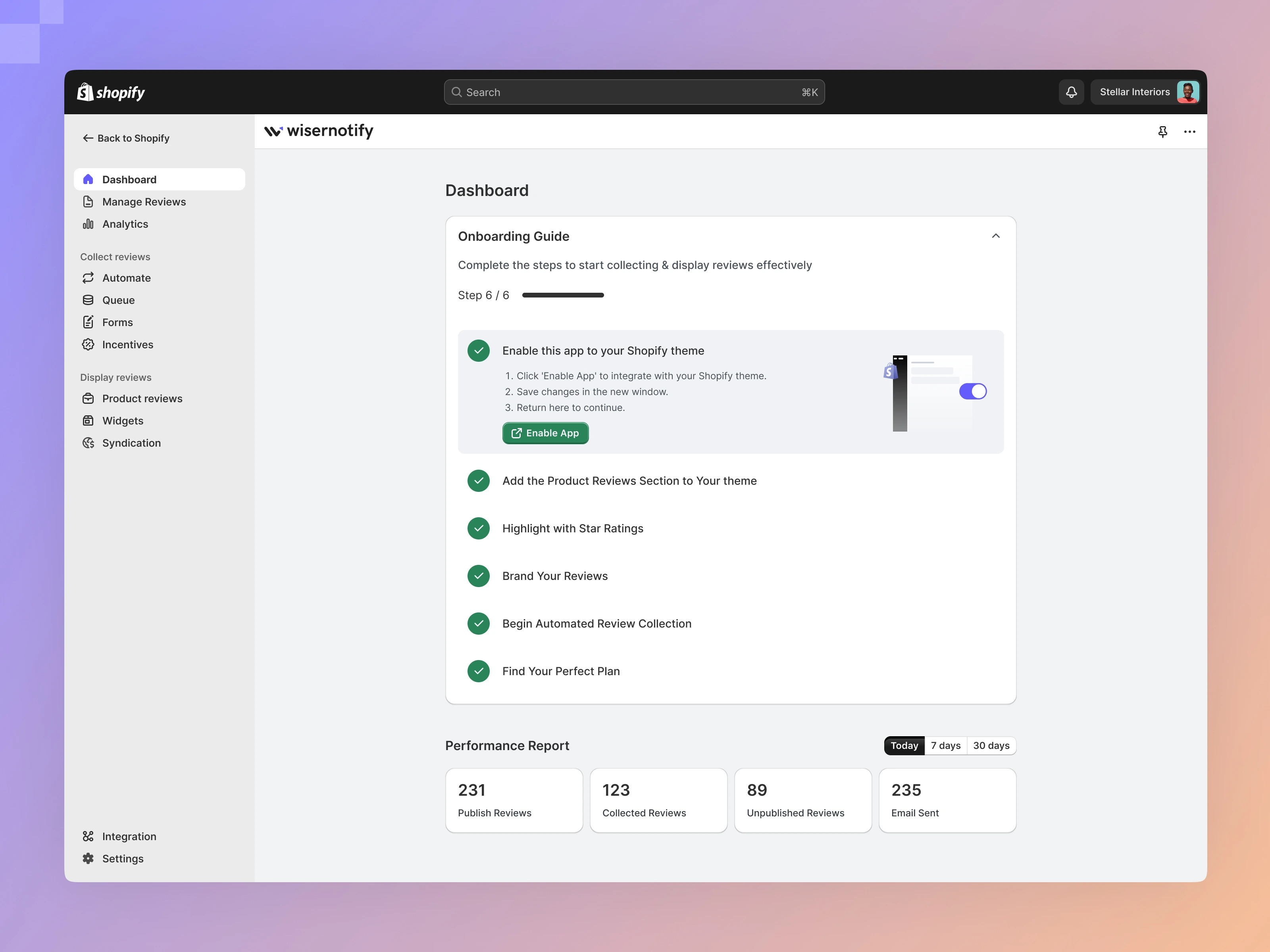The width and height of the screenshot is (1270, 952).
Task: Toggle the purple switch in the illustration
Action: pyautogui.click(x=973, y=392)
